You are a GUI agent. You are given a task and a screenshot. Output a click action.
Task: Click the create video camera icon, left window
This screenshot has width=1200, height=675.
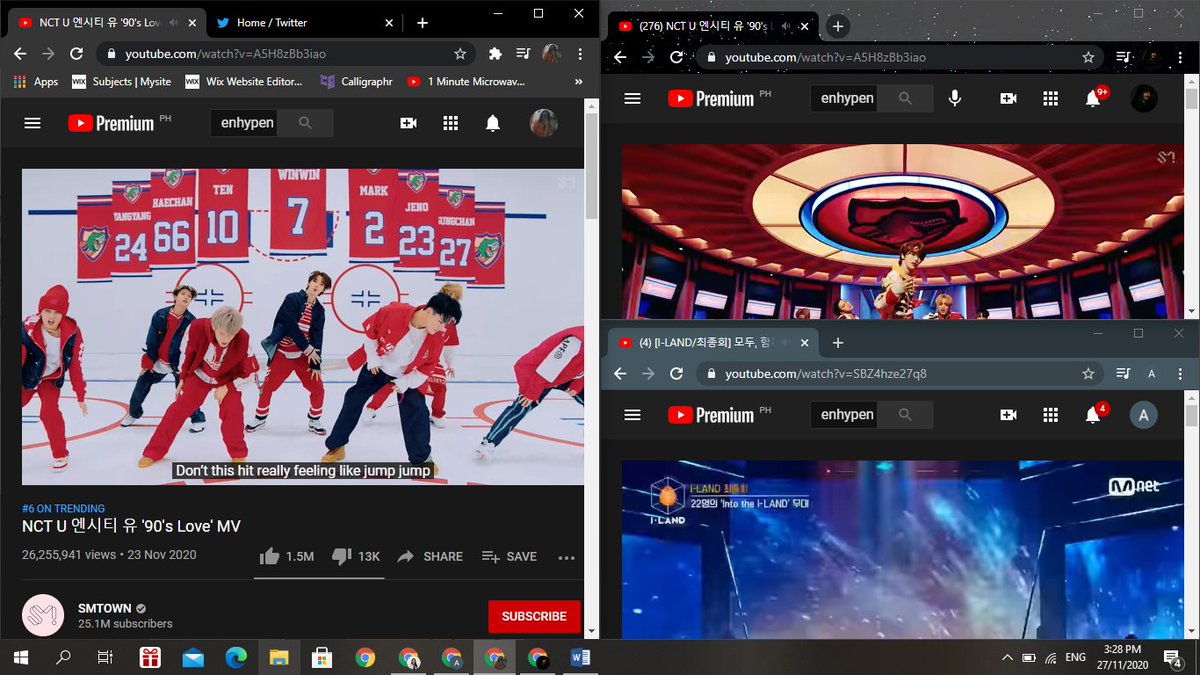tap(408, 123)
